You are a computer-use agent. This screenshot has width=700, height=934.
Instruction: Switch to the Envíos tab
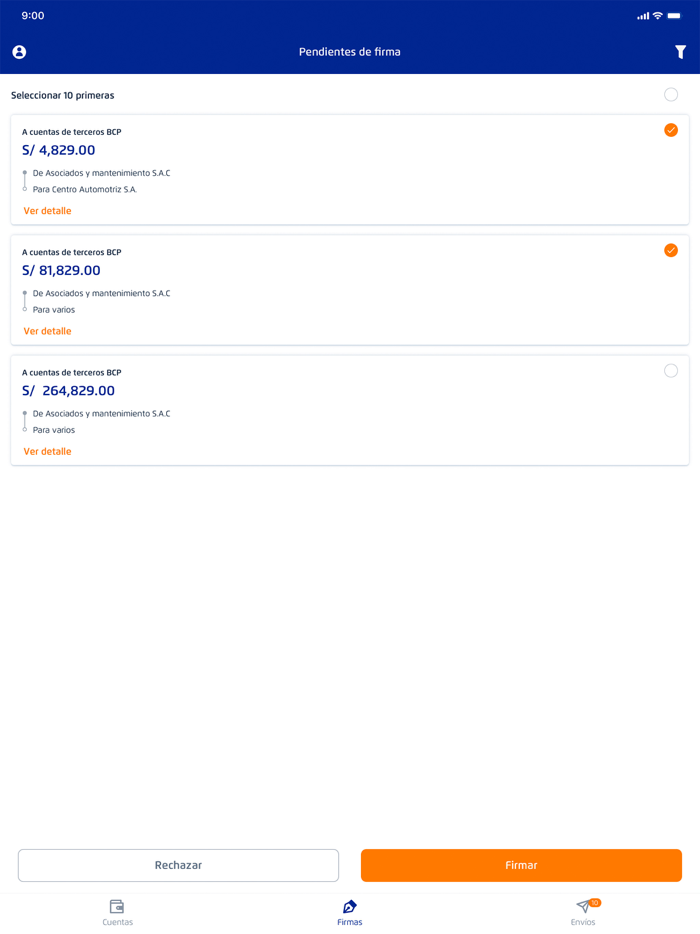[583, 913]
